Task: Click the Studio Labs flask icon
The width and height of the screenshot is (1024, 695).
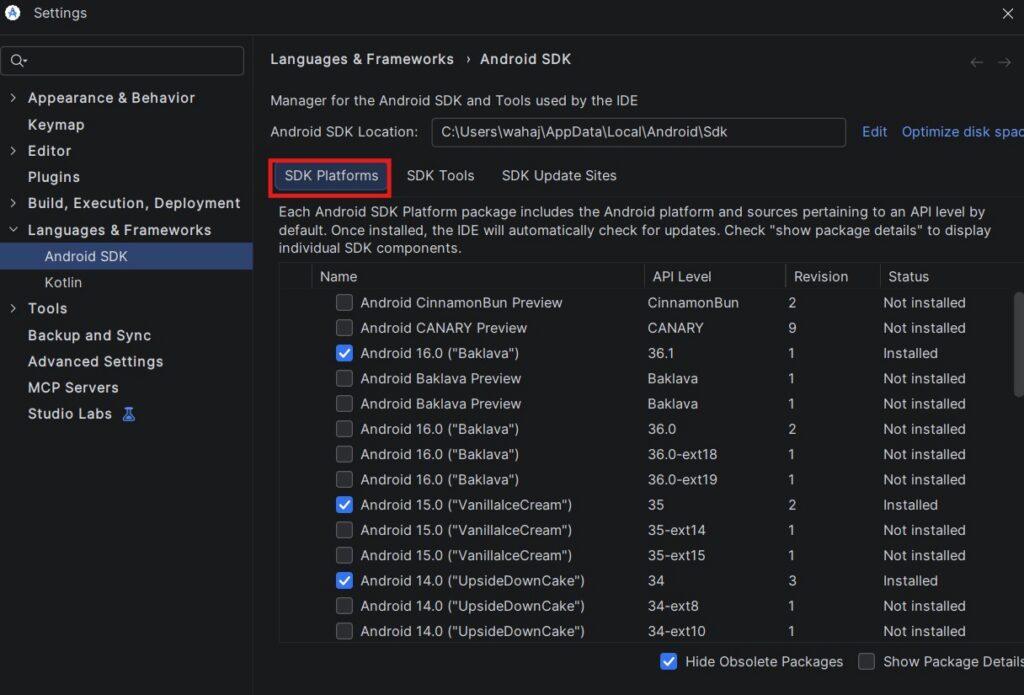Action: click(x=128, y=414)
